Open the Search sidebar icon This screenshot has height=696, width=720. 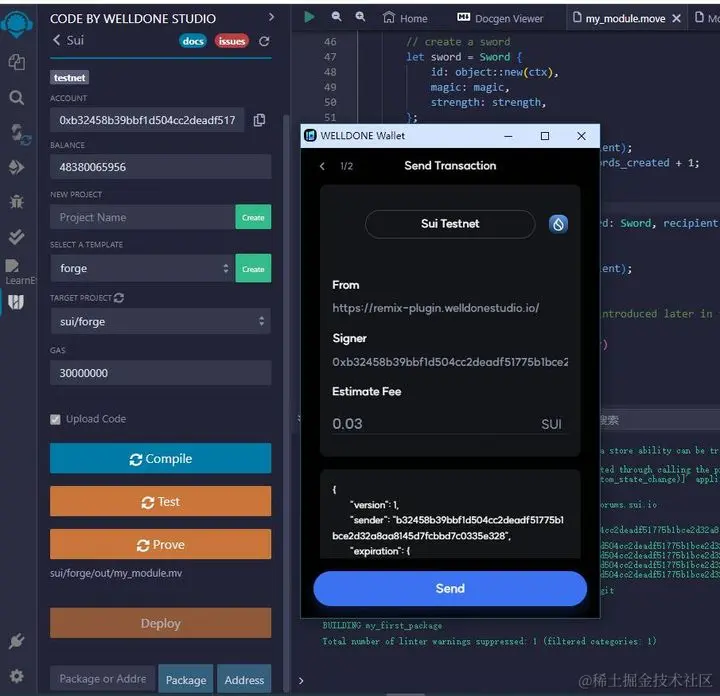coord(17,97)
